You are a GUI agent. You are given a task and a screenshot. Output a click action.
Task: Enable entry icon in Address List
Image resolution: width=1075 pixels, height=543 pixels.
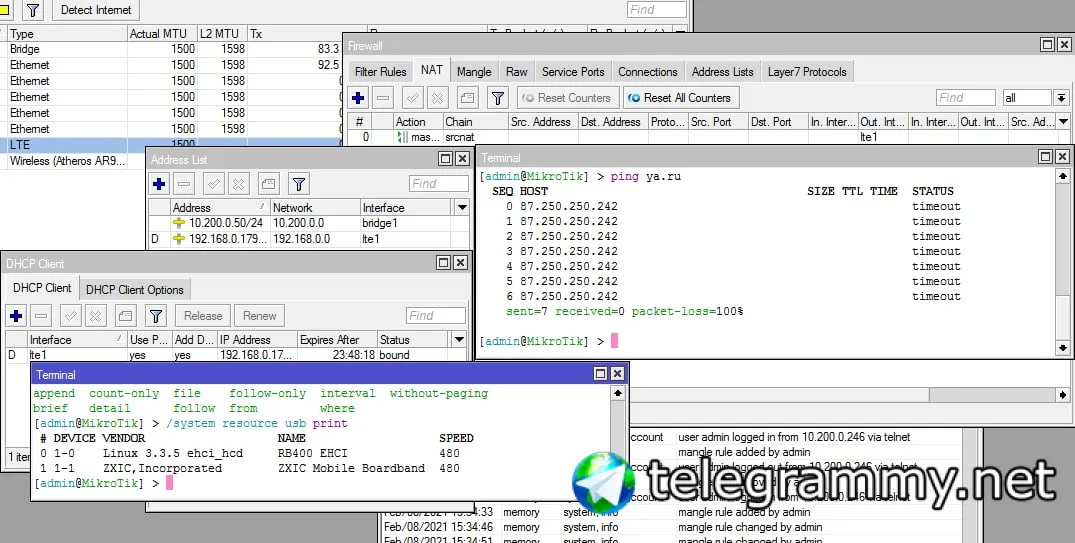point(214,184)
